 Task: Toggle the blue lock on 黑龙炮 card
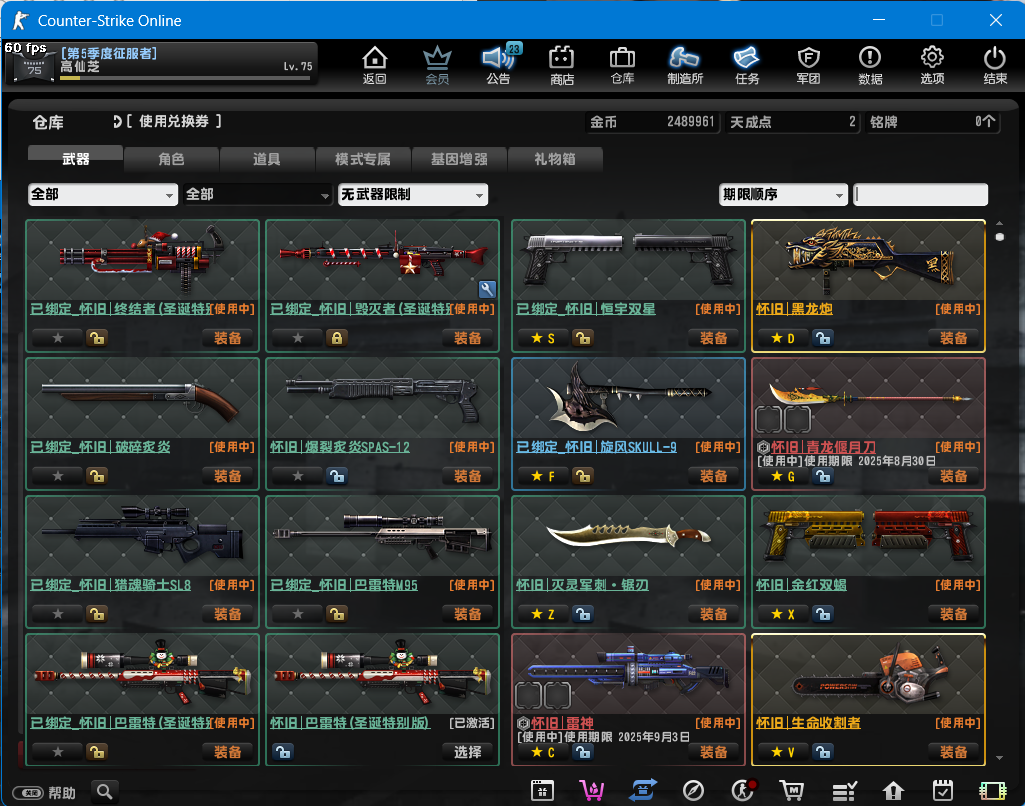coord(823,338)
